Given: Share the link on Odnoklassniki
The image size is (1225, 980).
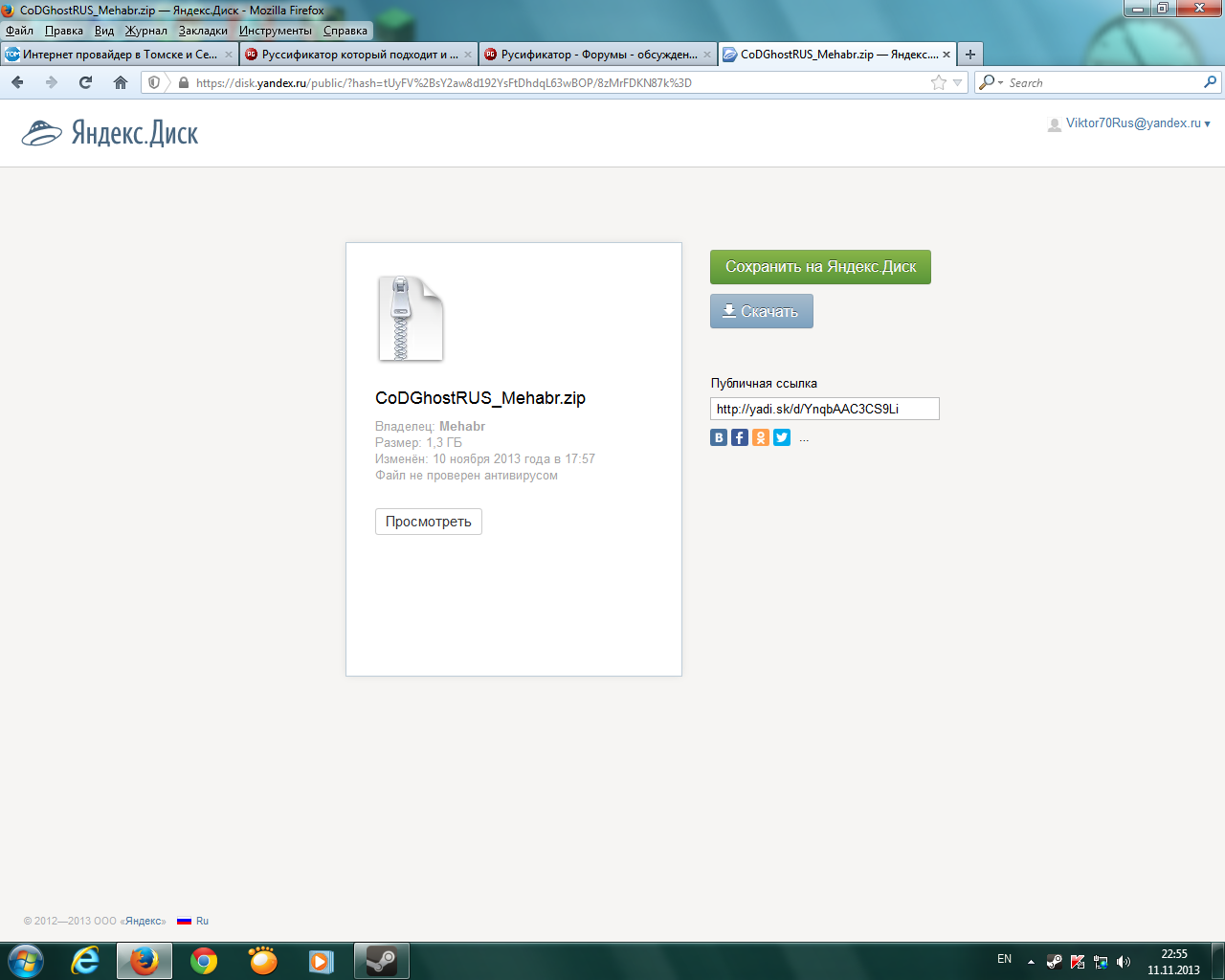Looking at the screenshot, I should 761,437.
